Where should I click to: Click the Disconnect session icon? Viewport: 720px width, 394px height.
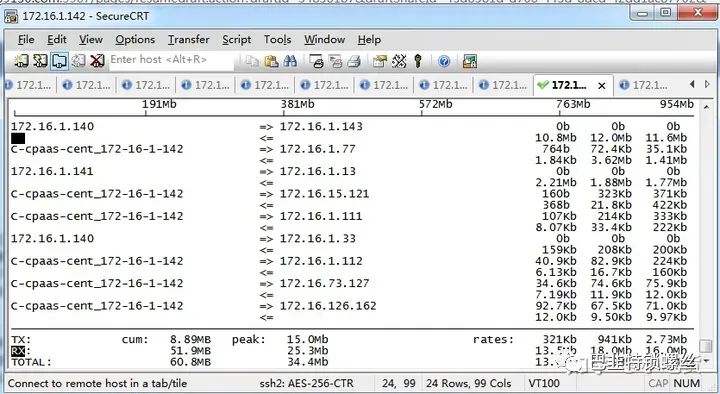[x=97, y=61]
